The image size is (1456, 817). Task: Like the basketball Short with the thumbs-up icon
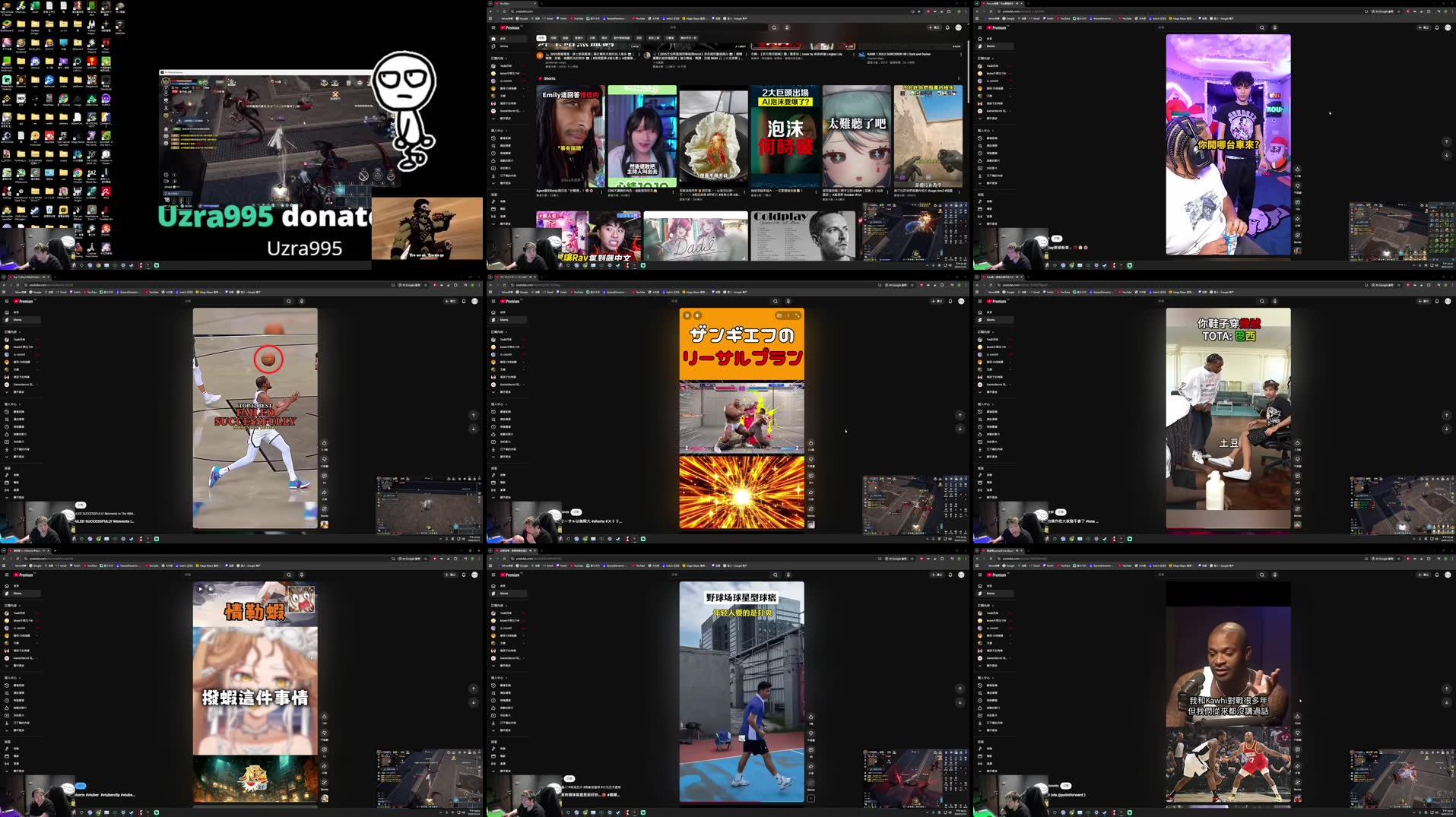324,443
